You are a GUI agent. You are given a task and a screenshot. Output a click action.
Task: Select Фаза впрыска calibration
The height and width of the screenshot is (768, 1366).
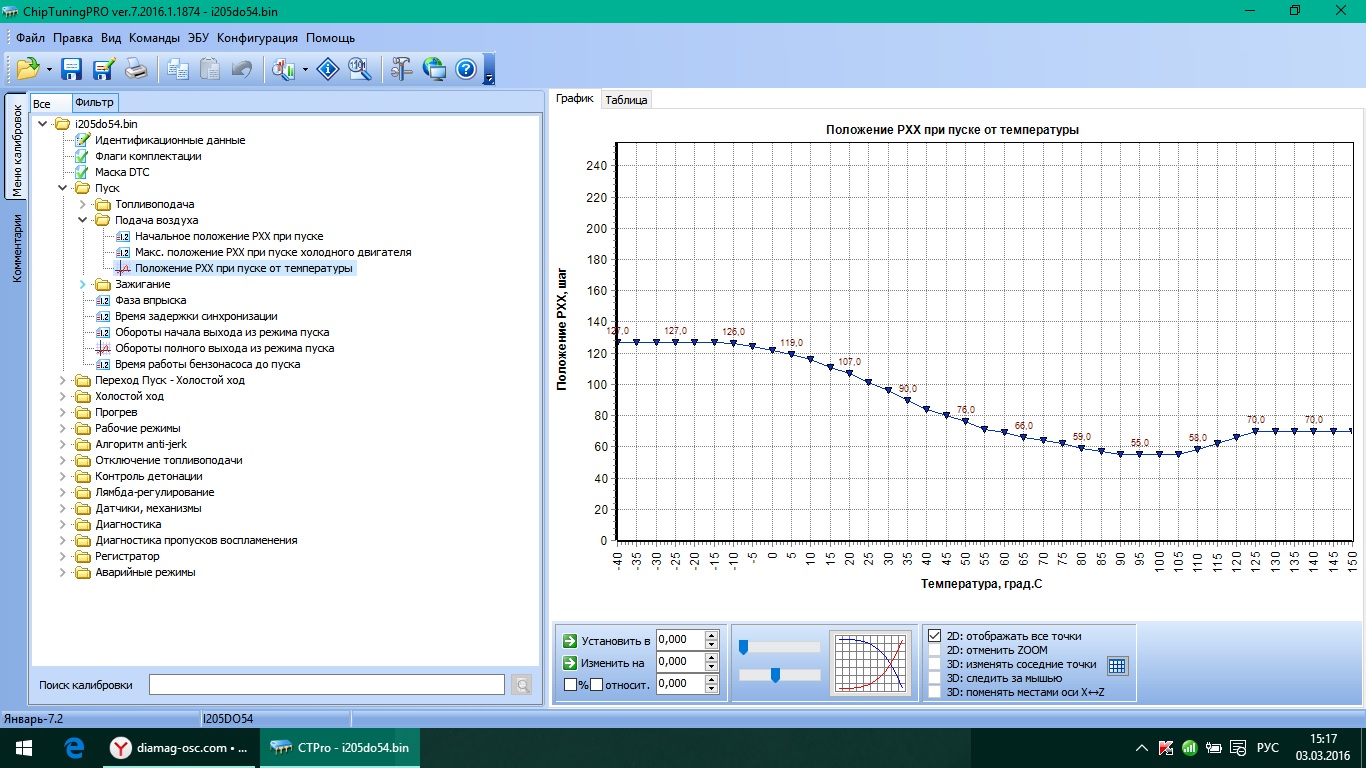tap(150, 300)
